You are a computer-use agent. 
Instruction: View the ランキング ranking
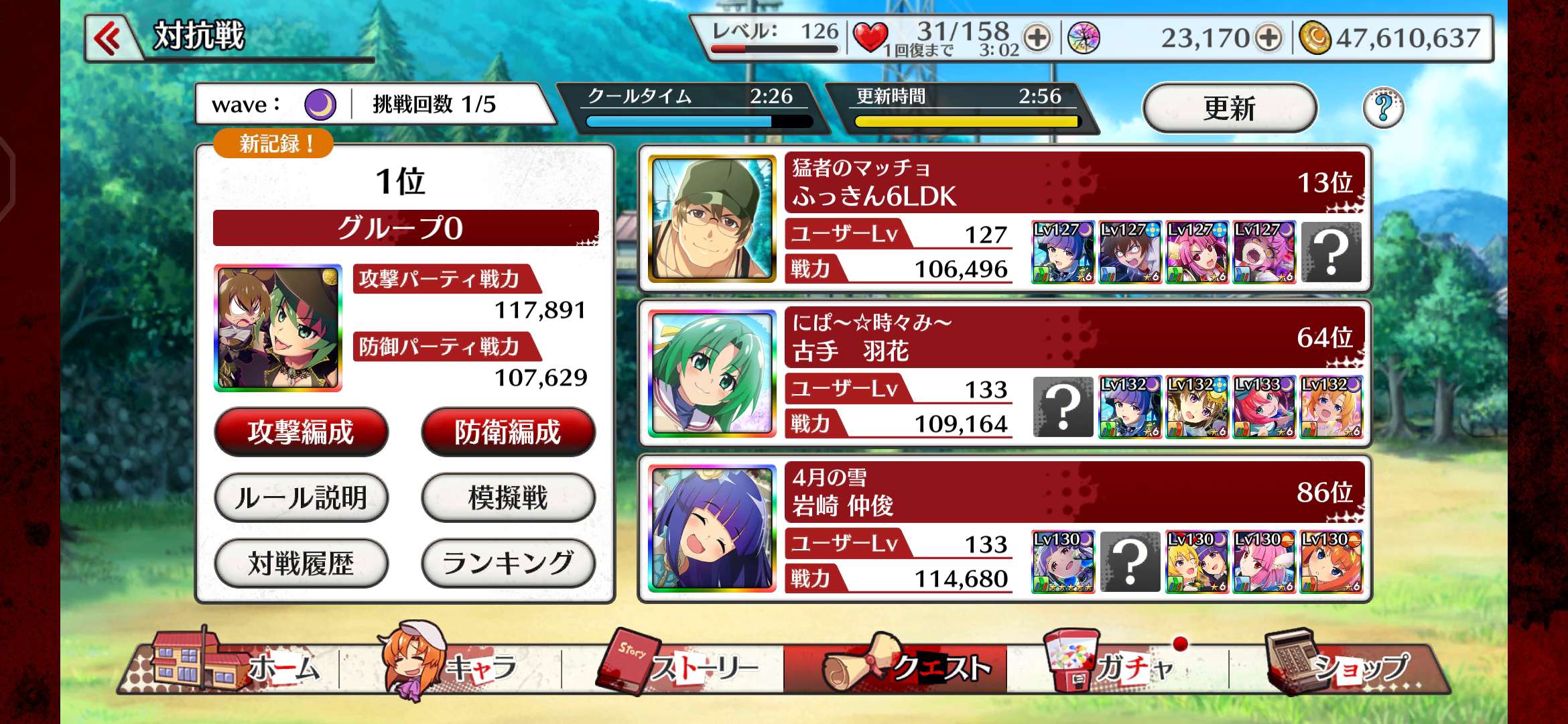508,563
